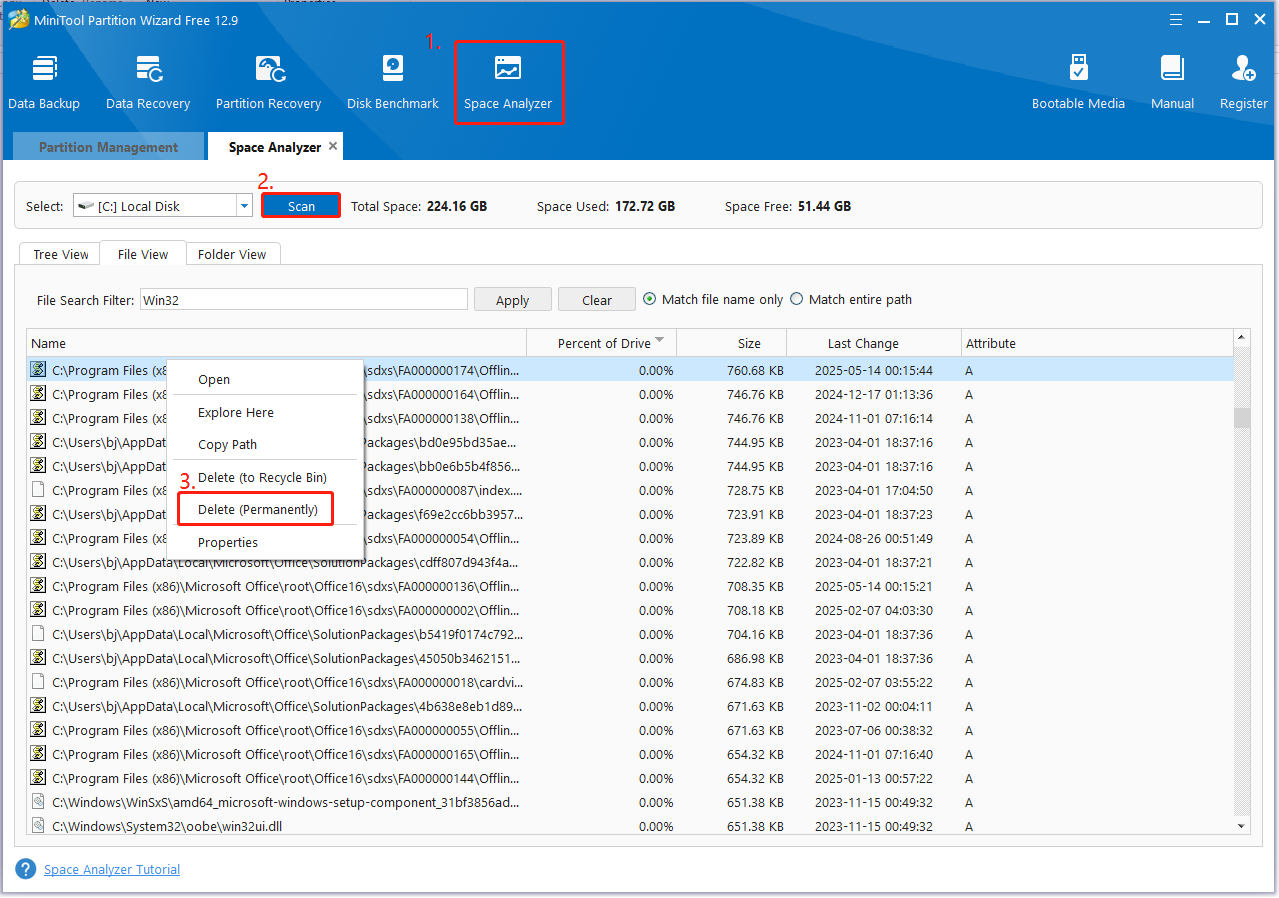Select Match entire path option
The width and height of the screenshot is (1279, 898).
click(851, 299)
